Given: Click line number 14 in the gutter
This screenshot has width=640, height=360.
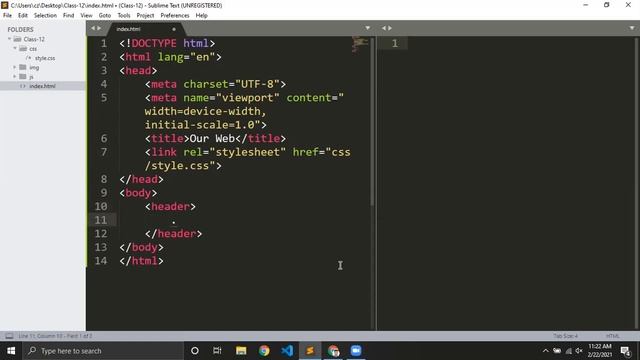Looking at the screenshot, I should [x=101, y=261].
